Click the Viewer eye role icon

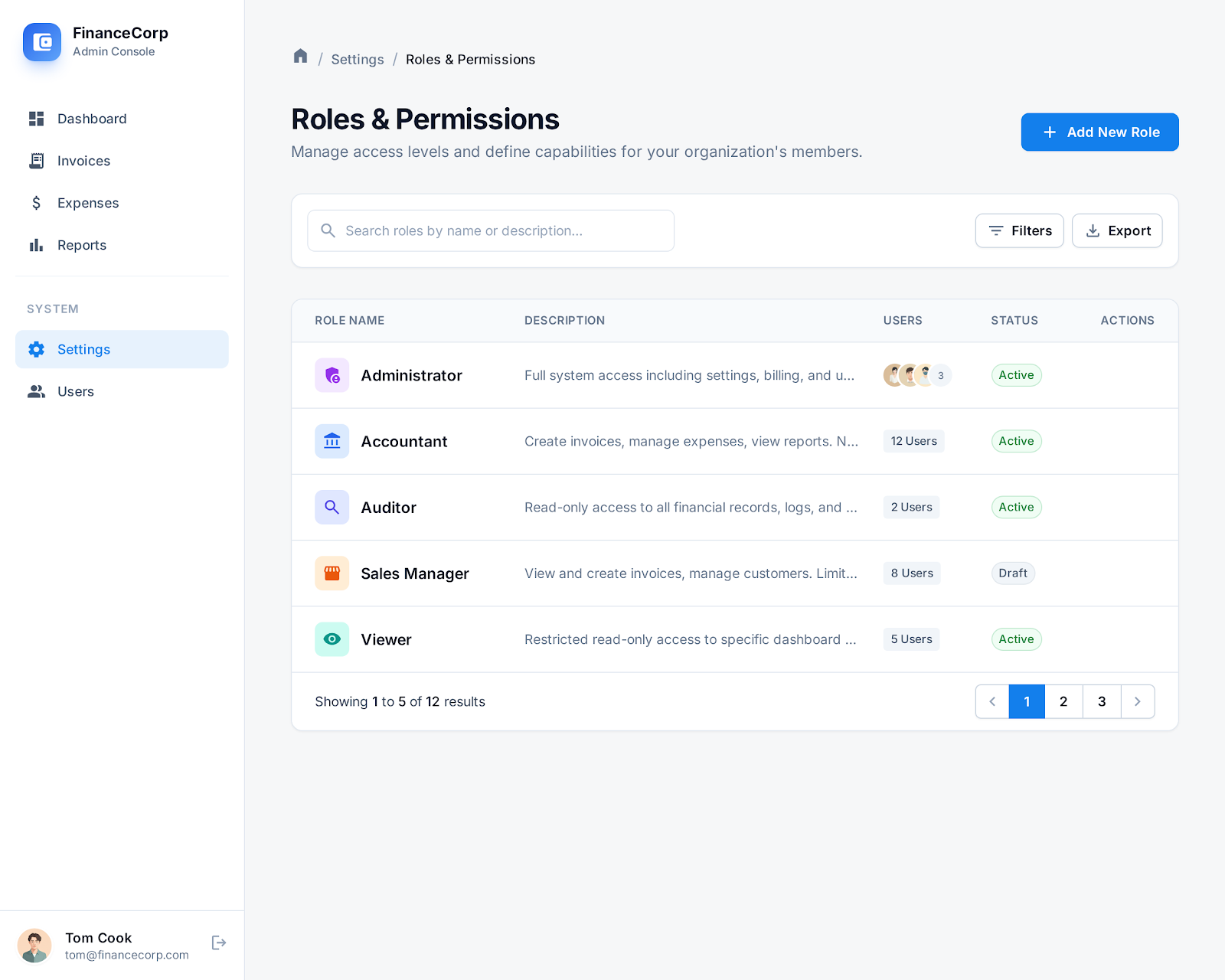click(332, 639)
